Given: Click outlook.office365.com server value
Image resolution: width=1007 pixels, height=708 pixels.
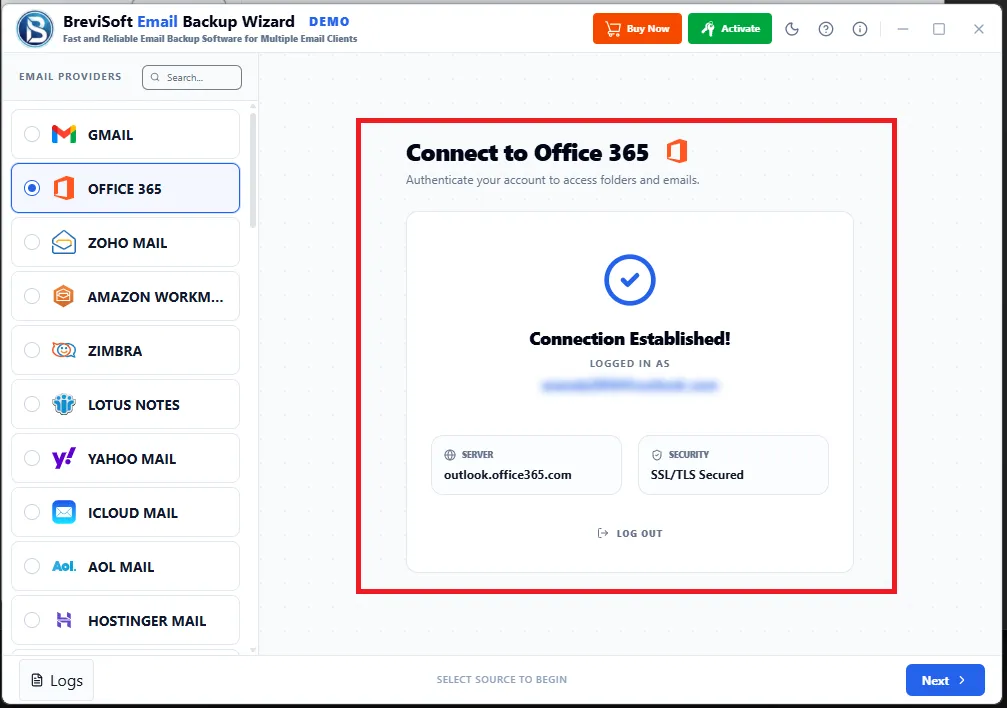Looking at the screenshot, I should pyautogui.click(x=507, y=475).
